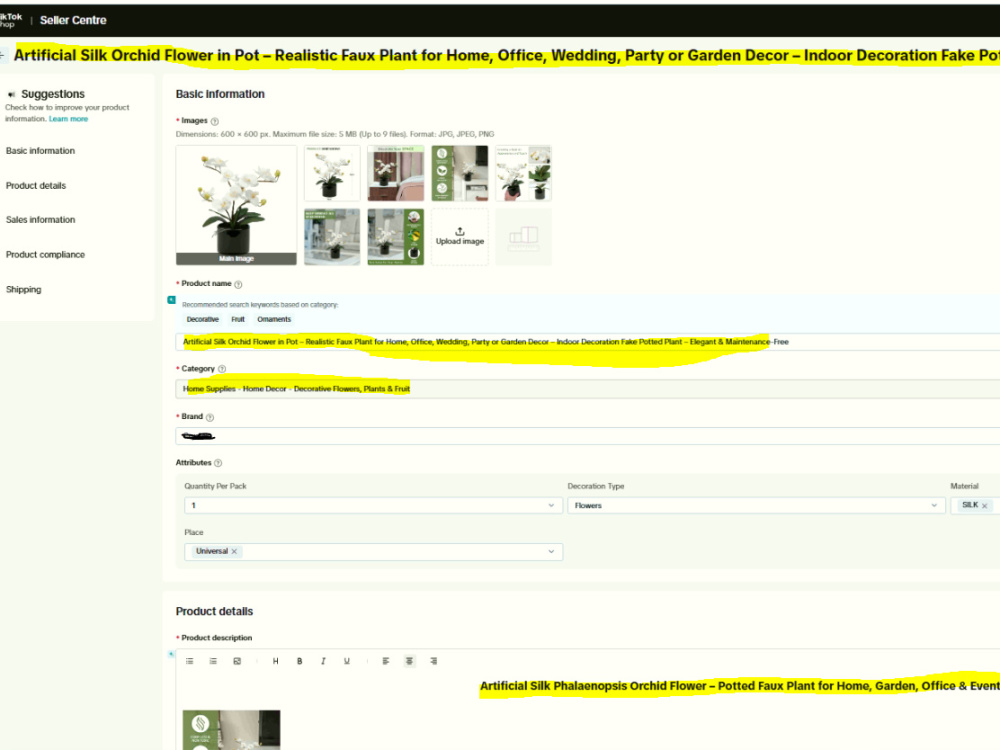The width and height of the screenshot is (1000, 750).
Task: Toggle italic formatting in the description editor
Action: [323, 661]
